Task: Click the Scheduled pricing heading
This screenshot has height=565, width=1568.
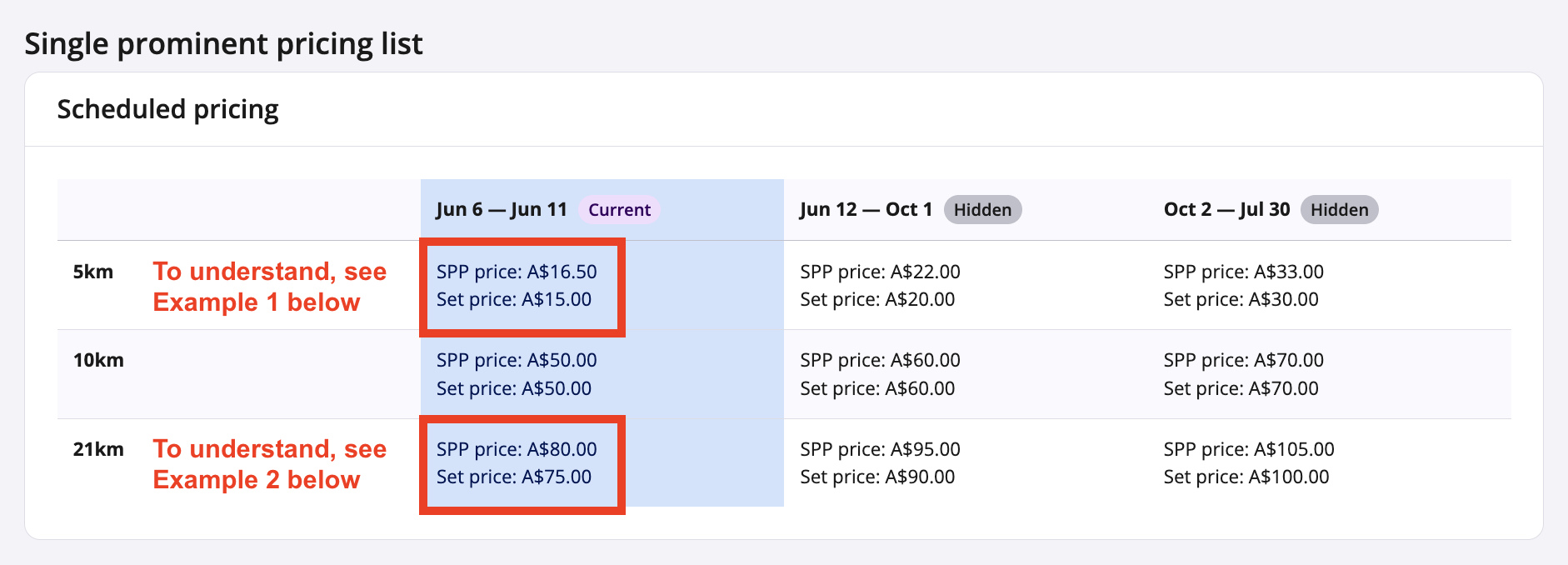Action: click(167, 110)
